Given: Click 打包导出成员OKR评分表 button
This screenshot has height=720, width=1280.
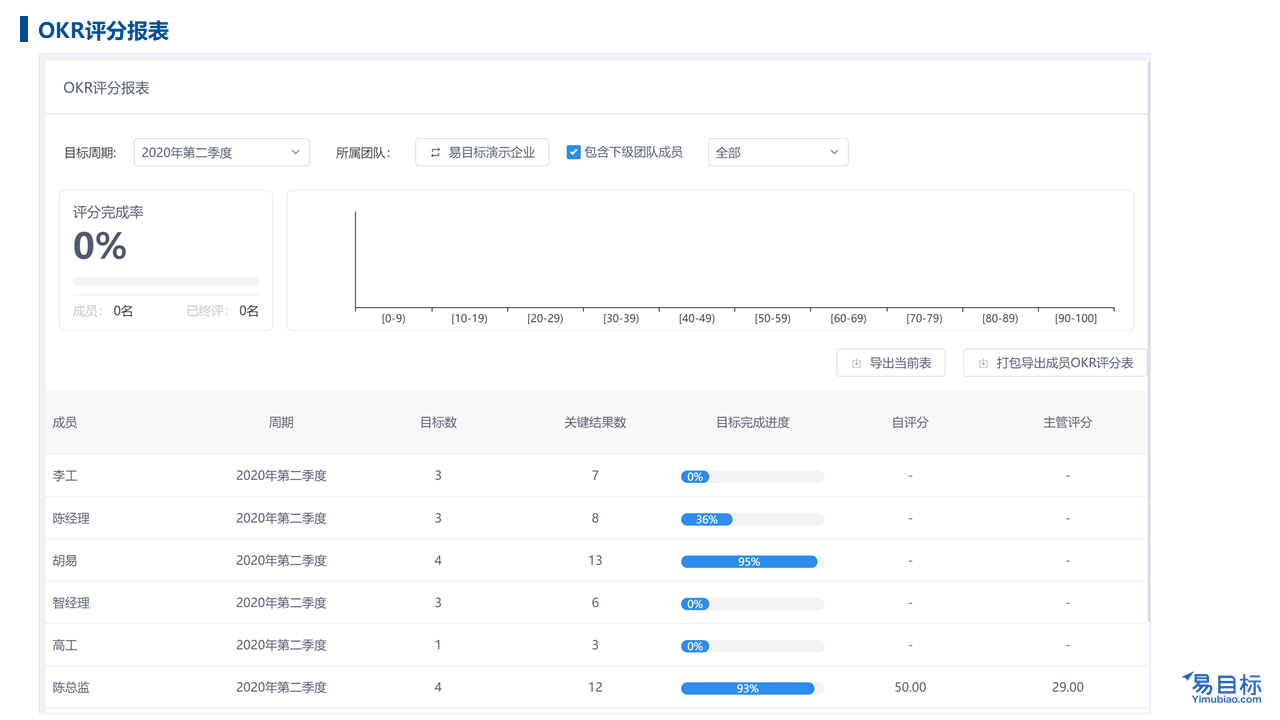Looking at the screenshot, I should (1055, 363).
